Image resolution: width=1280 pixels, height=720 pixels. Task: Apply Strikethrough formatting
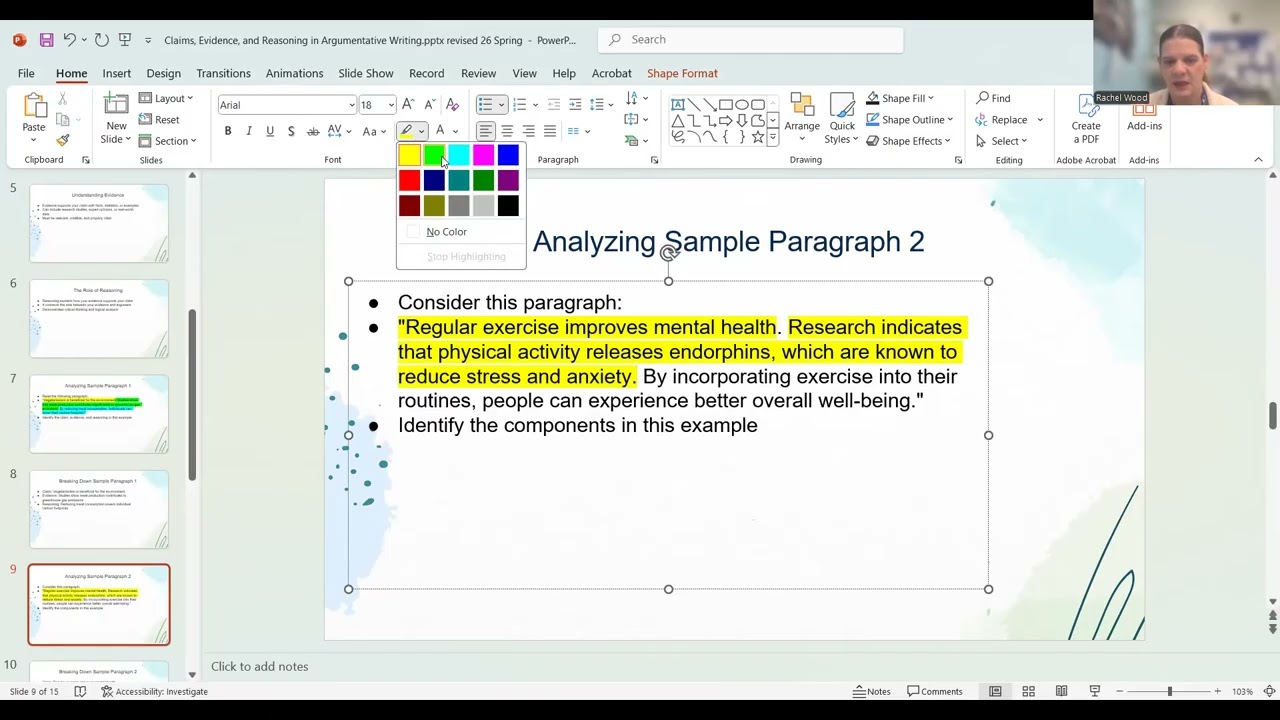[x=312, y=131]
